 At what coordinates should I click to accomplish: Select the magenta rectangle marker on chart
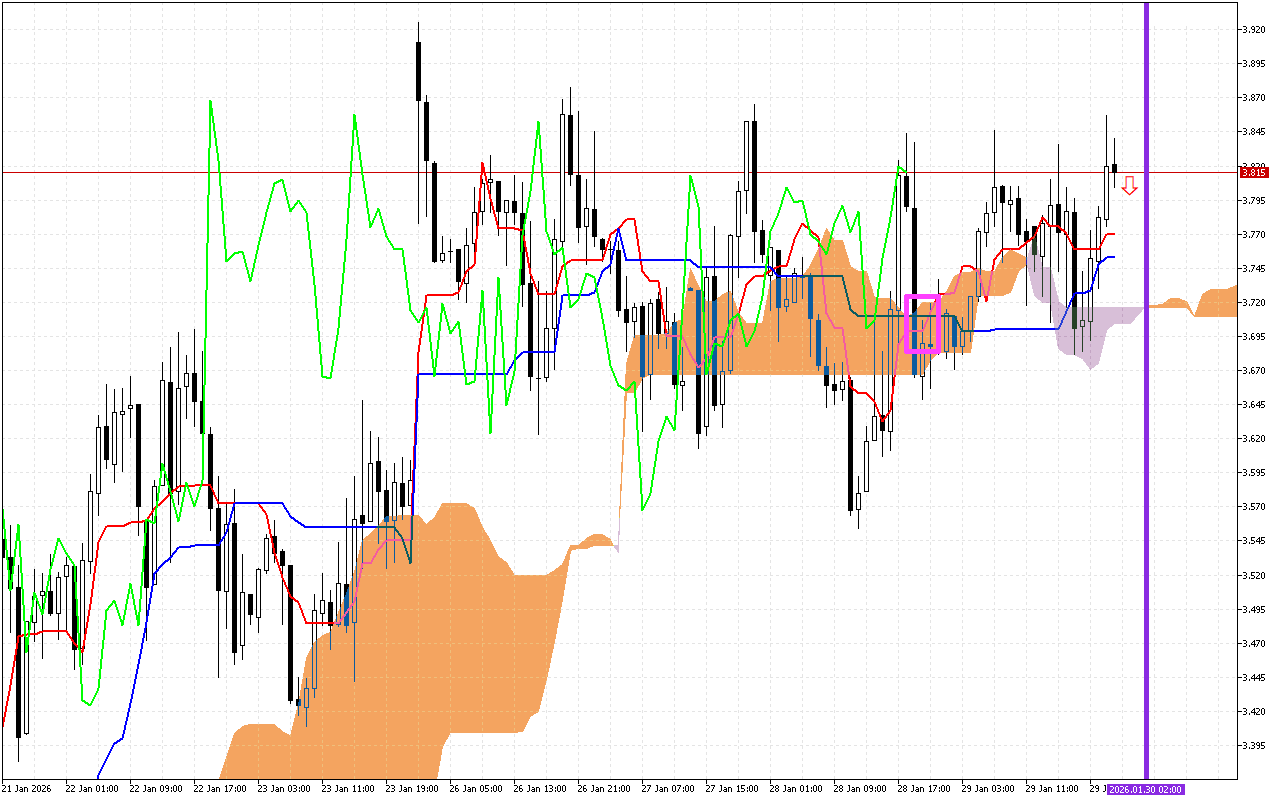point(922,323)
